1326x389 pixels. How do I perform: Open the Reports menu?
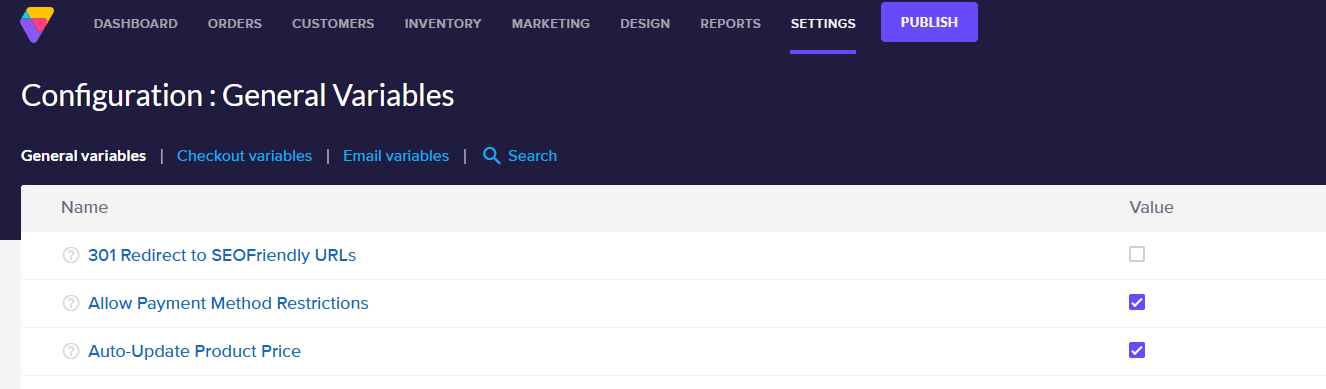pos(730,23)
